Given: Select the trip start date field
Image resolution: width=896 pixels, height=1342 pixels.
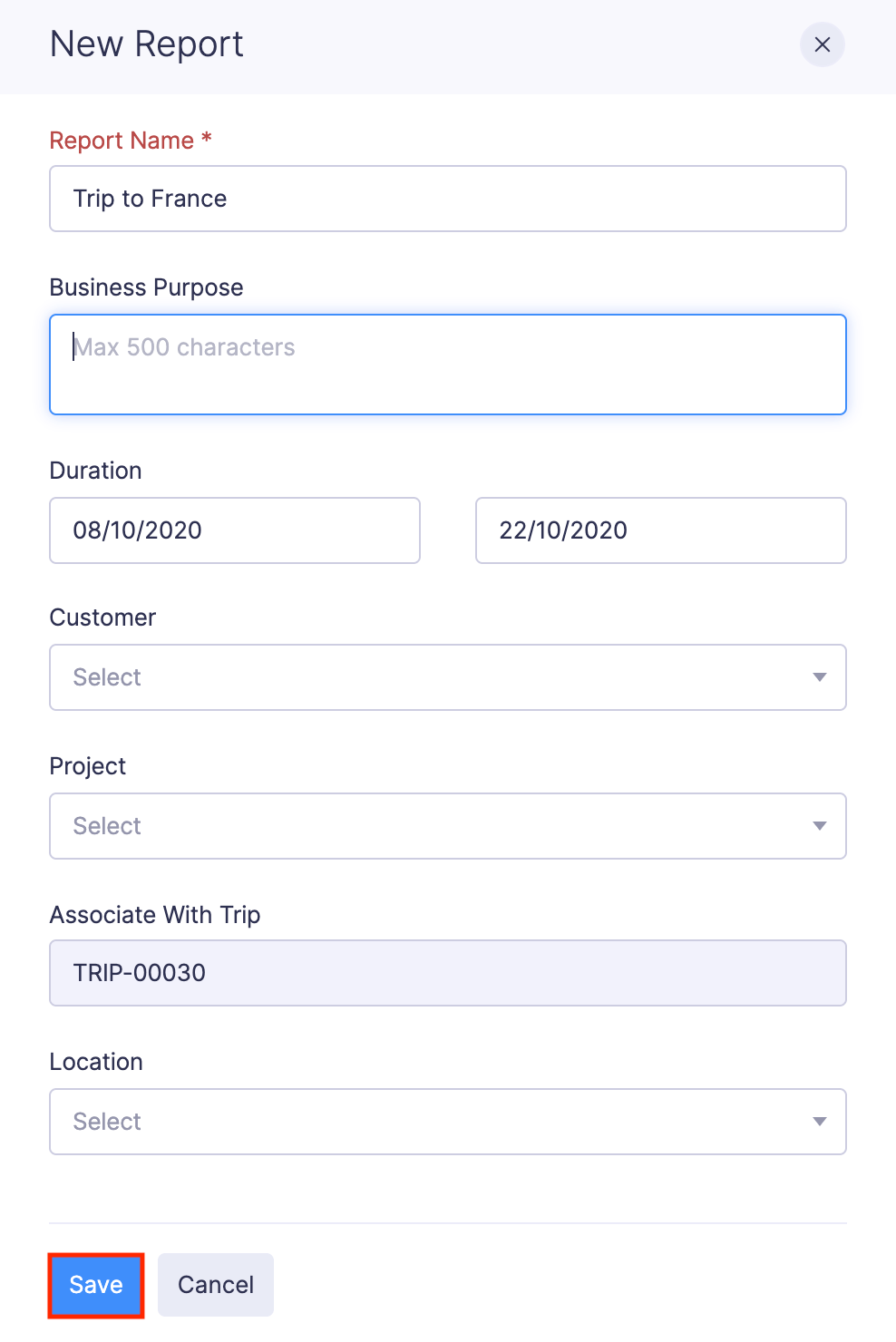Looking at the screenshot, I should (x=234, y=530).
